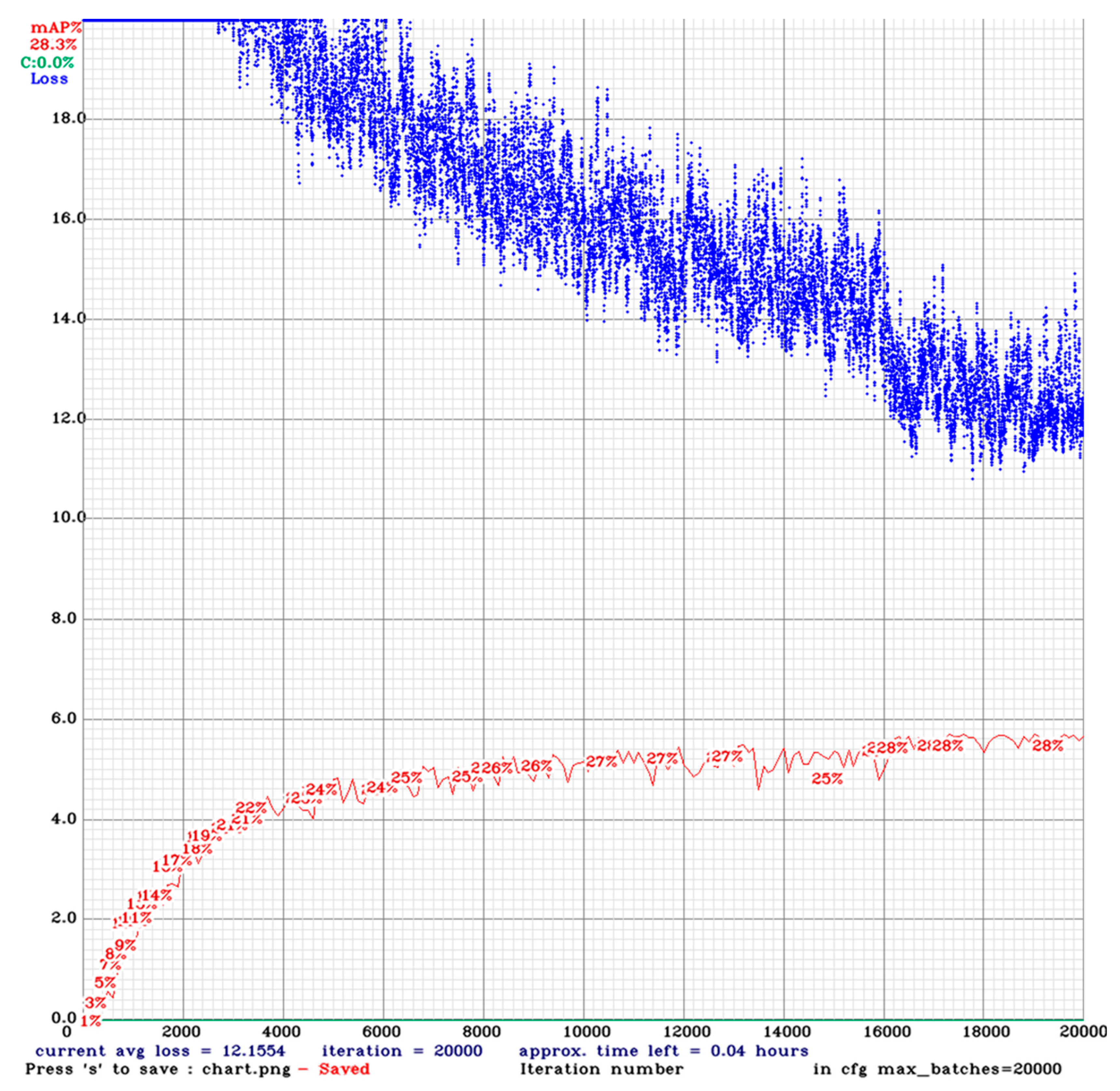The height and width of the screenshot is (1091, 1120).
Task: Click the red Saved indicator text
Action: (x=344, y=1069)
